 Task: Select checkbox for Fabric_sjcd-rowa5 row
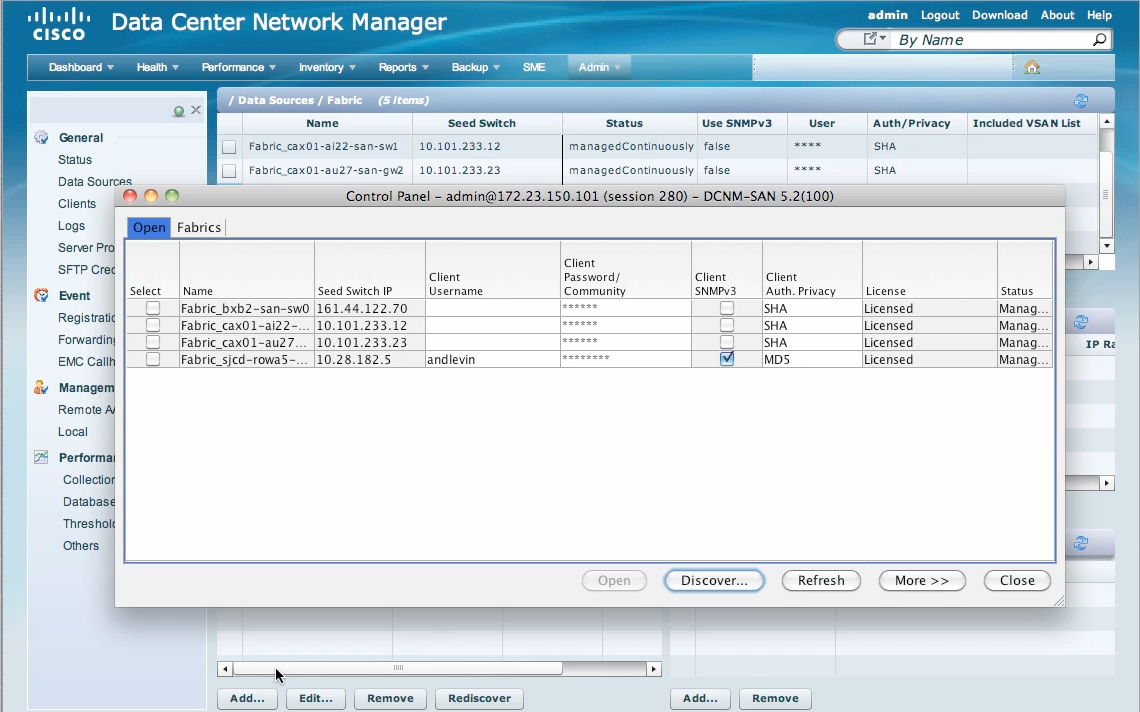pyautogui.click(x=153, y=359)
